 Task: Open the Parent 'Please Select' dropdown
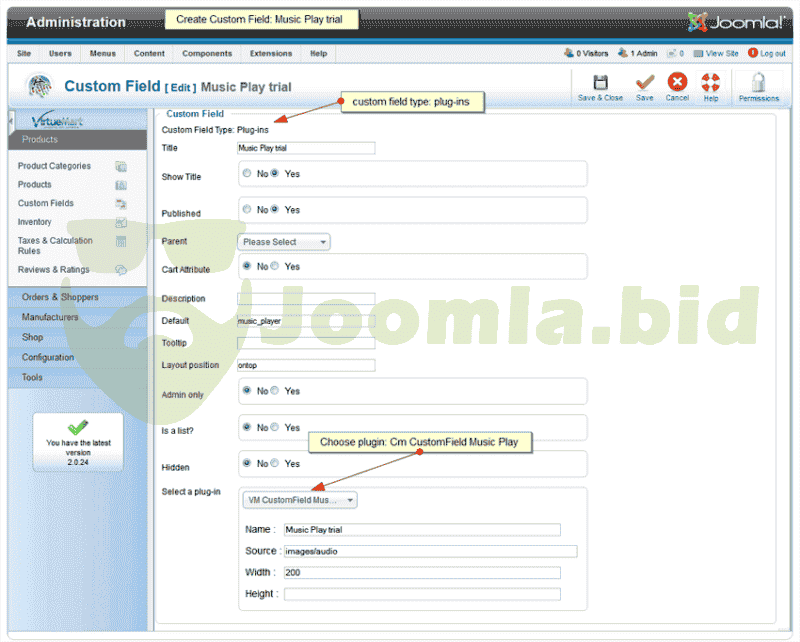tap(284, 242)
